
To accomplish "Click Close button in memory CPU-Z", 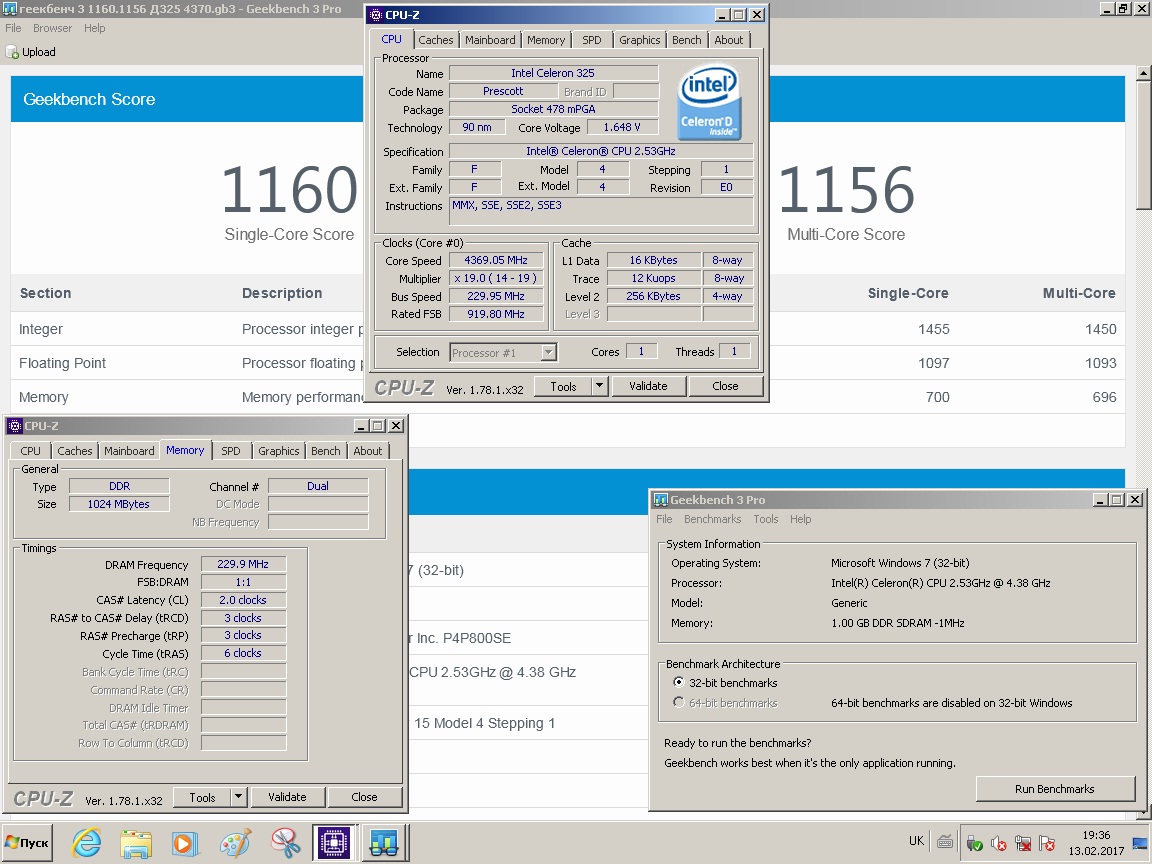I will click(x=364, y=796).
